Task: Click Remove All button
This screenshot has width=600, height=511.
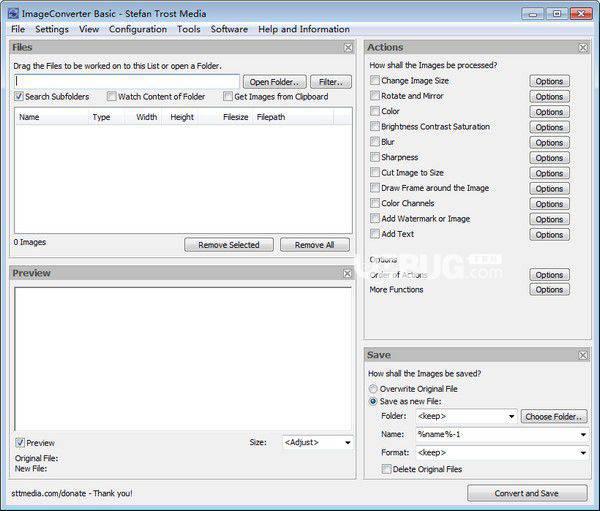Action: (x=315, y=245)
